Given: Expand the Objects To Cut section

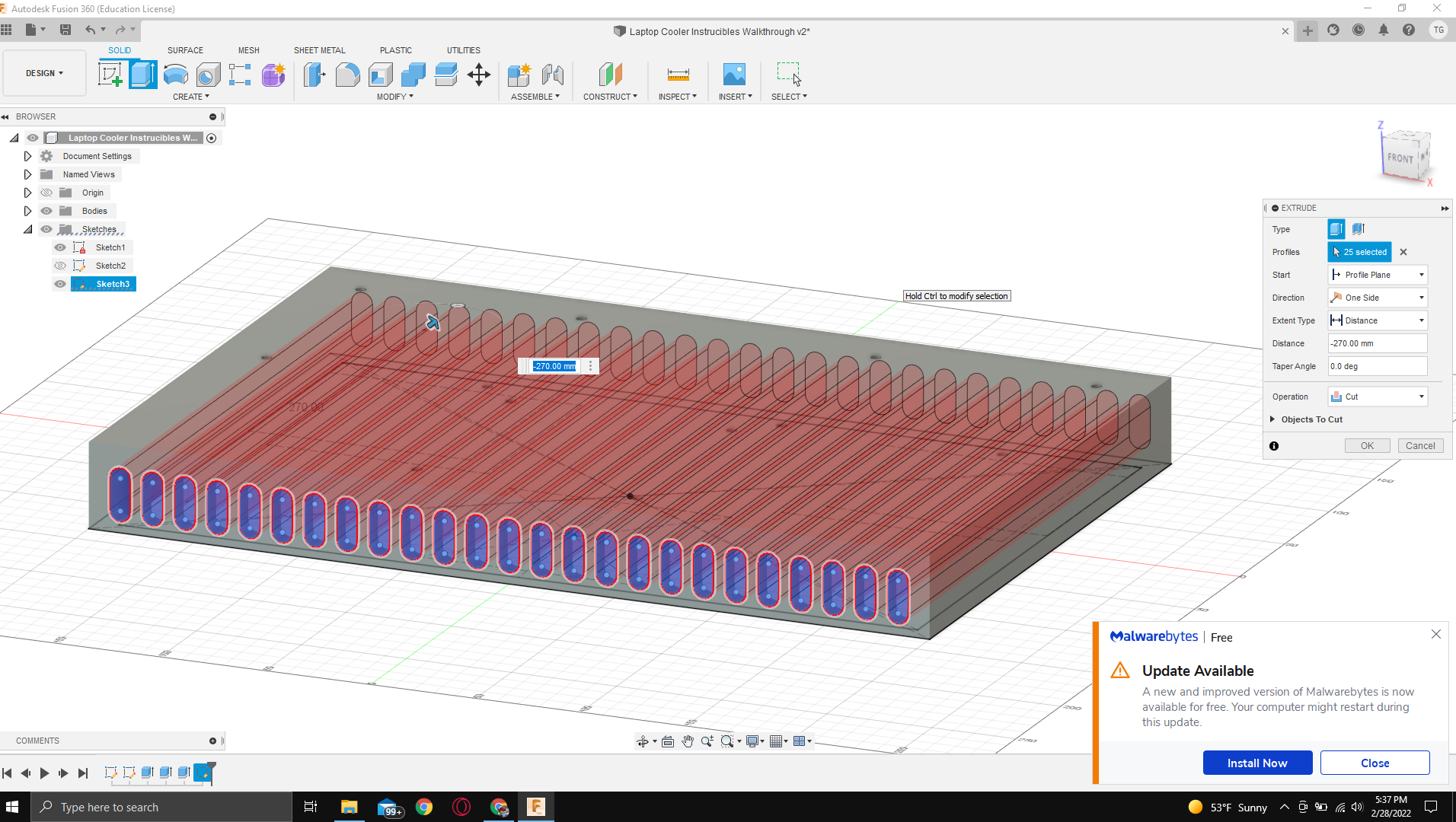Looking at the screenshot, I should point(1272,419).
